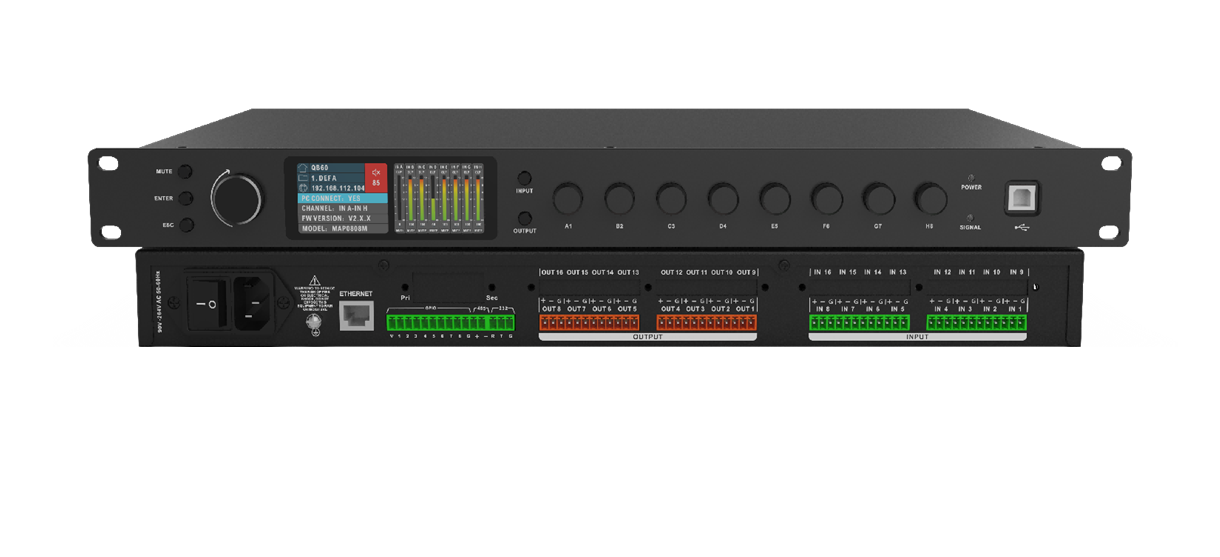The height and width of the screenshot is (557, 1220).
Task: Click the 'Pri' indicator label
Action: tap(405, 297)
